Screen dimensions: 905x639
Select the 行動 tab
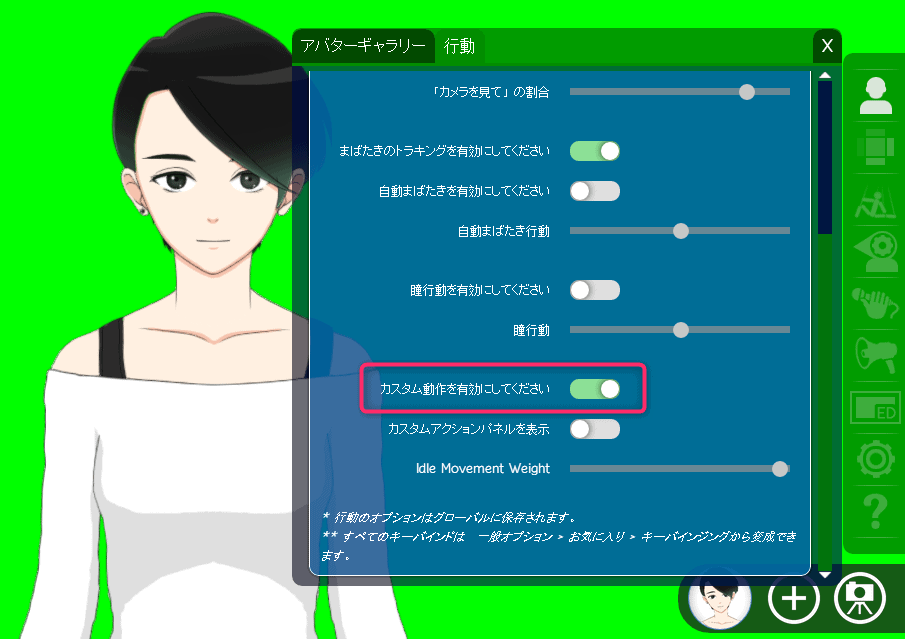pos(459,46)
